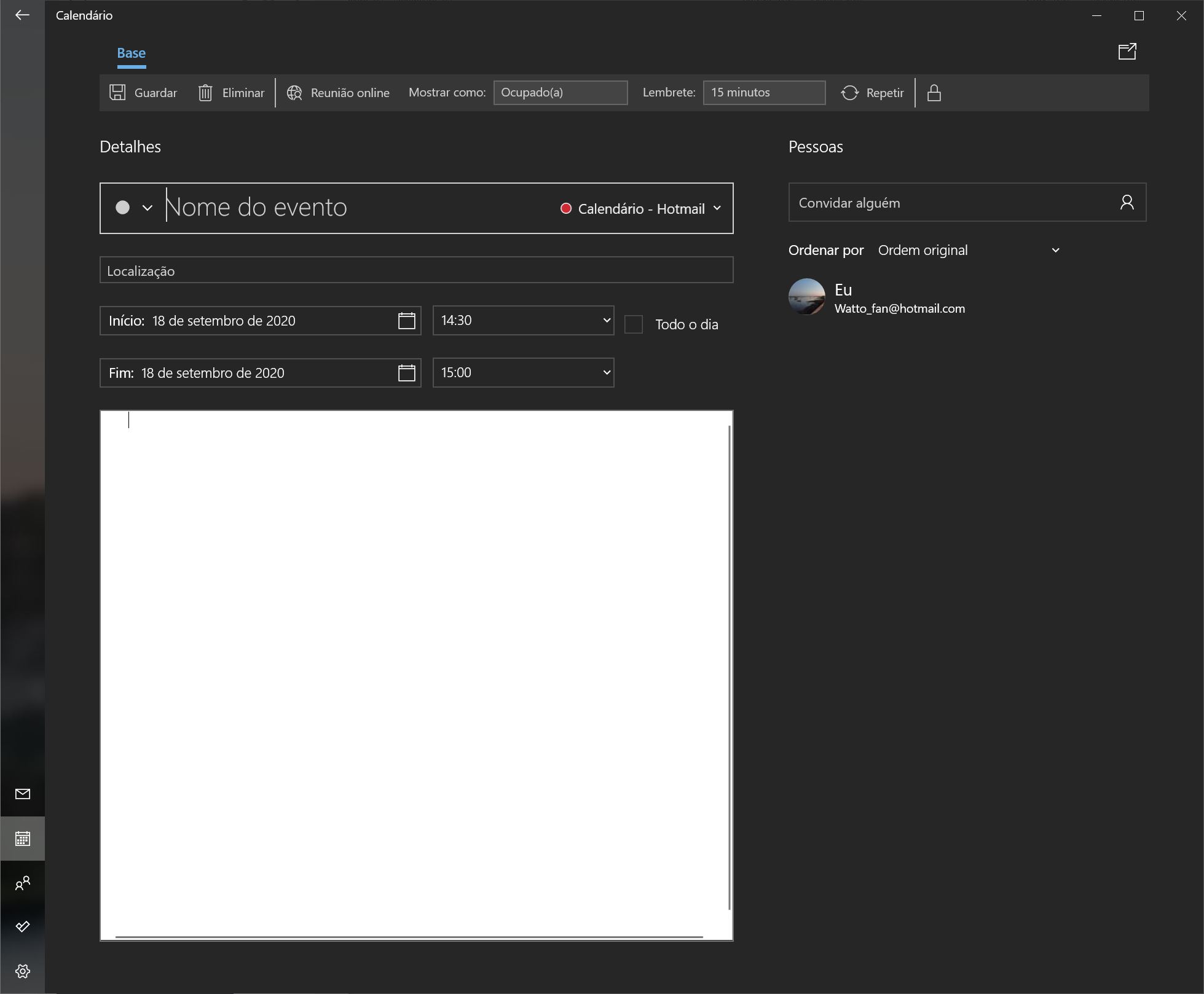Expand the Ordem original sort dropdown
This screenshot has height=994, width=1204.
969,250
